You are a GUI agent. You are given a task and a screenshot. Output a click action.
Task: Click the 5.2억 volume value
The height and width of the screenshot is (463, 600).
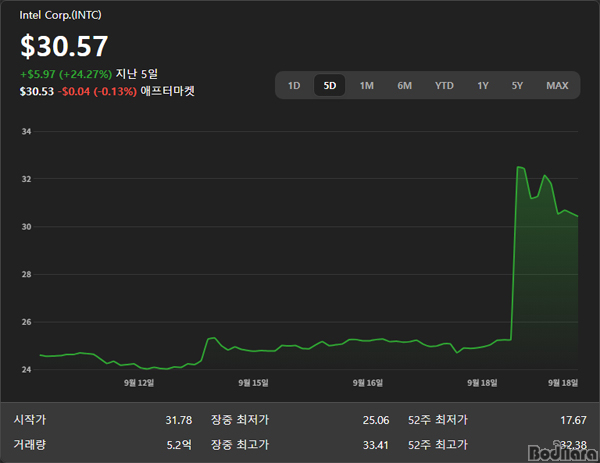[179, 445]
